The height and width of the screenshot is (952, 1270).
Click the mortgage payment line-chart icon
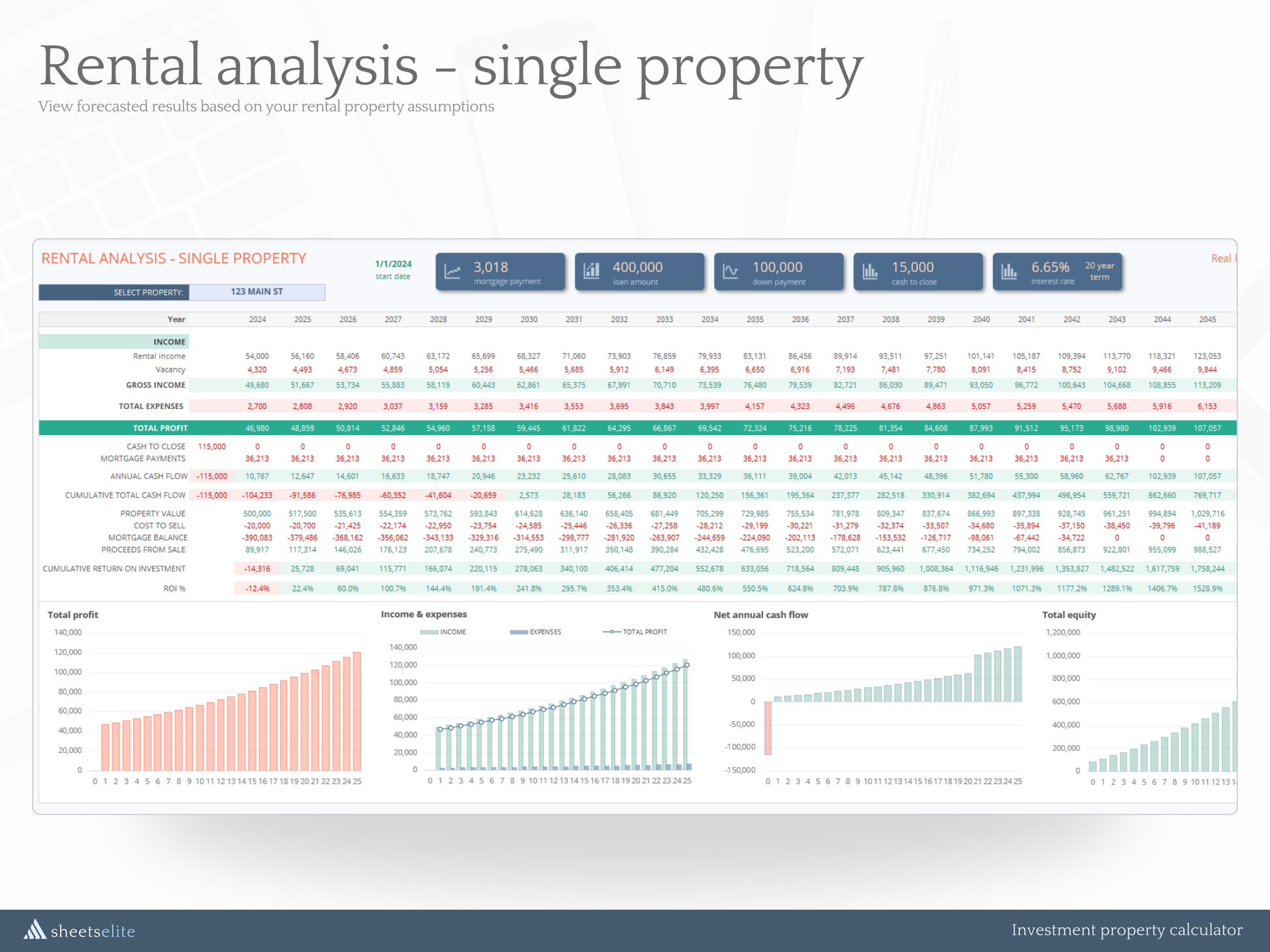coord(452,271)
